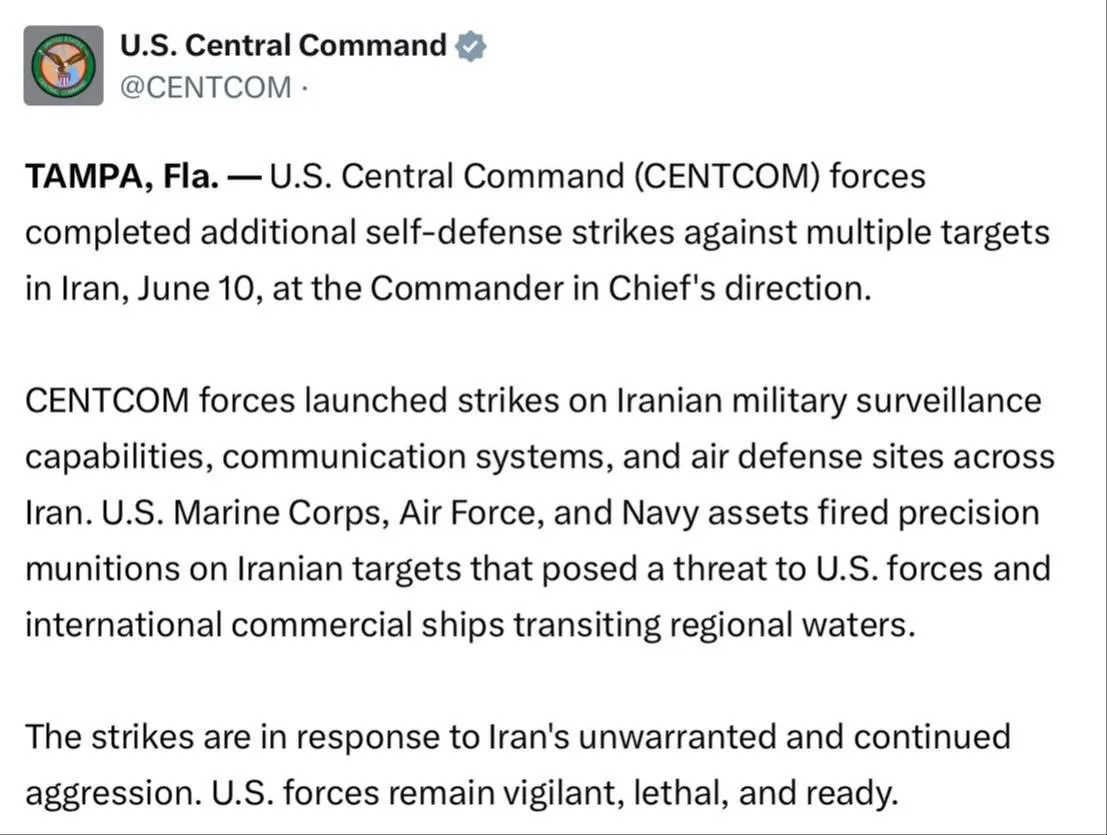Open the @CENTCOM handle
This screenshot has height=835, width=1107.
[x=205, y=88]
